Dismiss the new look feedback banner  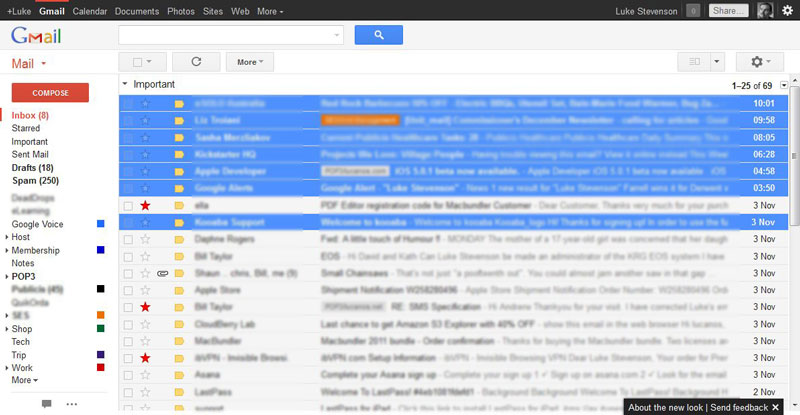coord(776,407)
